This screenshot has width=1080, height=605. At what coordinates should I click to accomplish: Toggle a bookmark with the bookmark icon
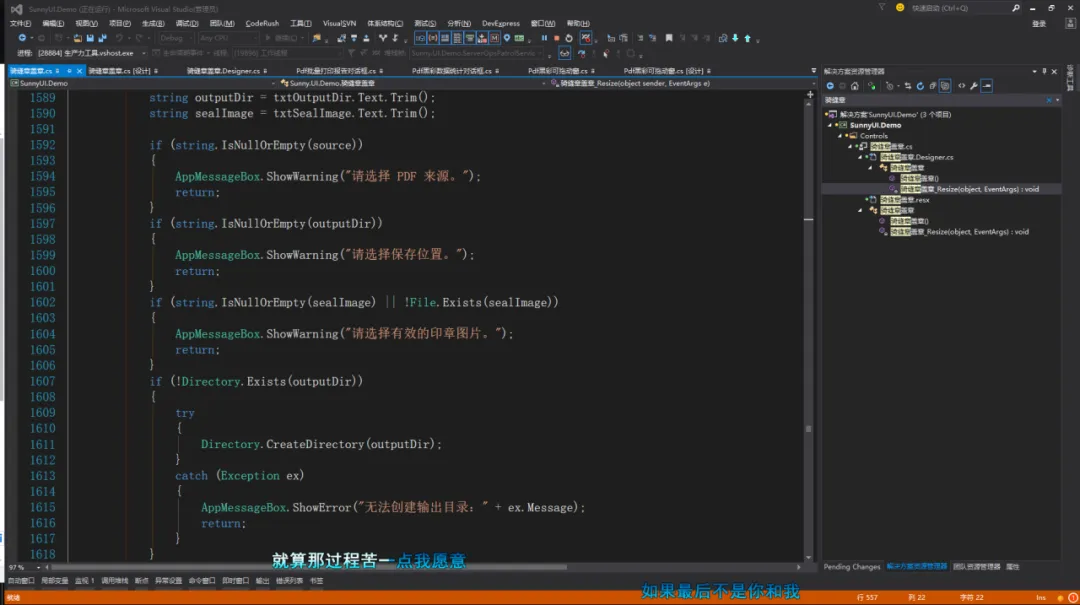(669, 38)
